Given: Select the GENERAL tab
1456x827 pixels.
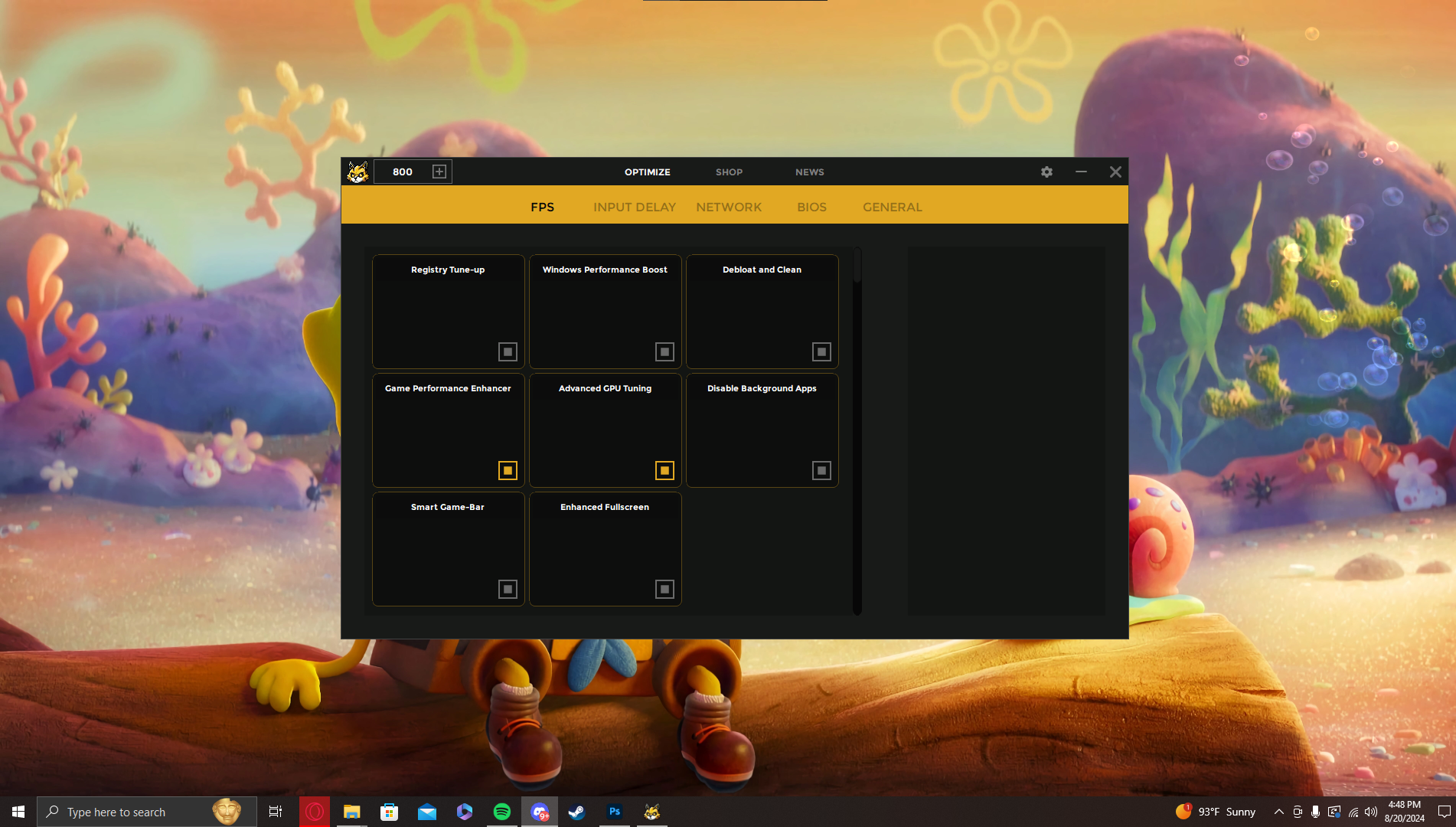Looking at the screenshot, I should (x=892, y=207).
